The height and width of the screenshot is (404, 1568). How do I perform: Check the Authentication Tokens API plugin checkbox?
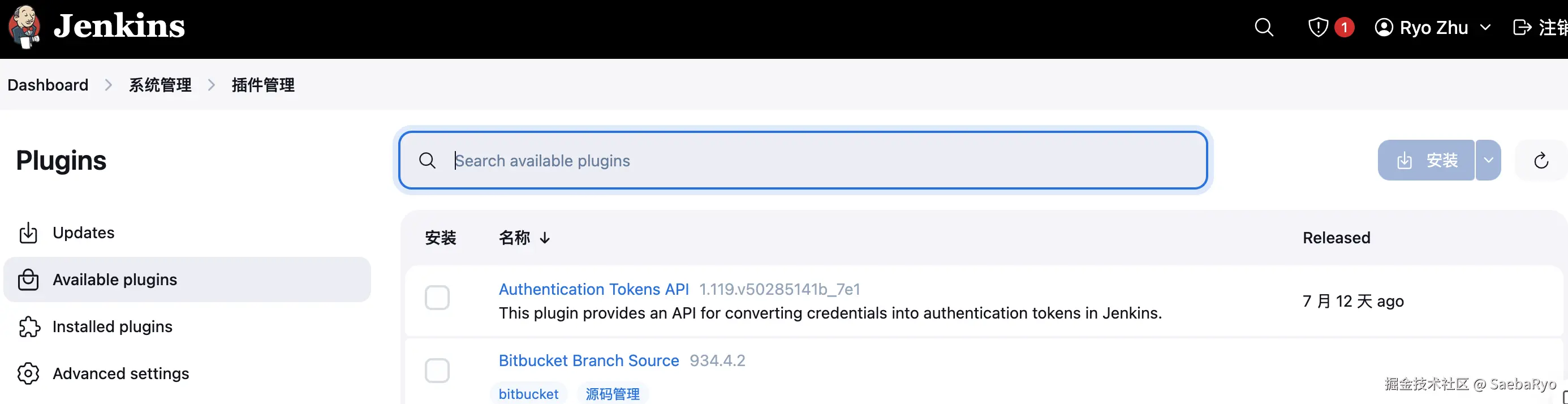coord(437,298)
